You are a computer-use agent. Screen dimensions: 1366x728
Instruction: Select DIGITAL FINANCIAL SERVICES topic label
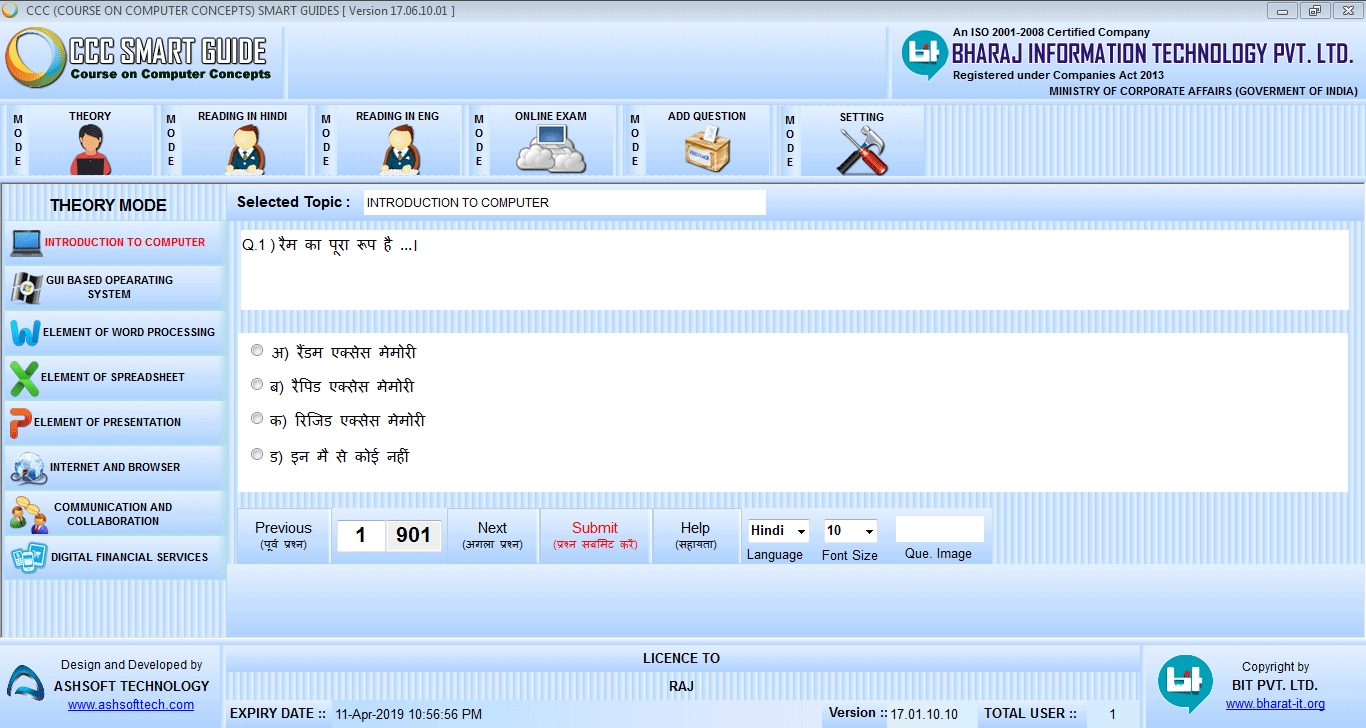[x=130, y=557]
